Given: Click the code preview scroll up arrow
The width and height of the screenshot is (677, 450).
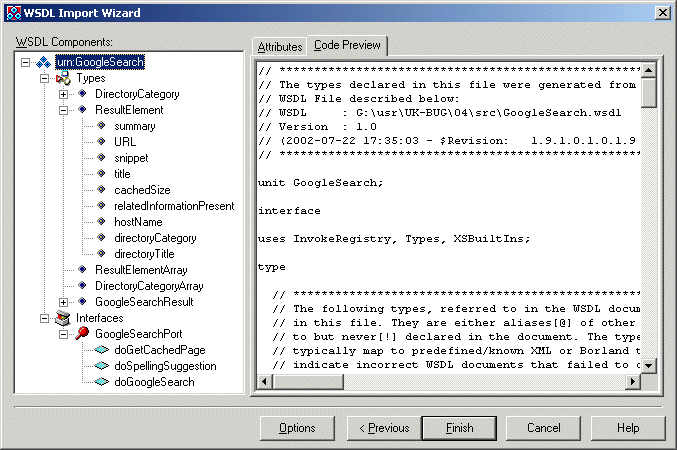Looking at the screenshot, I should tap(649, 70).
